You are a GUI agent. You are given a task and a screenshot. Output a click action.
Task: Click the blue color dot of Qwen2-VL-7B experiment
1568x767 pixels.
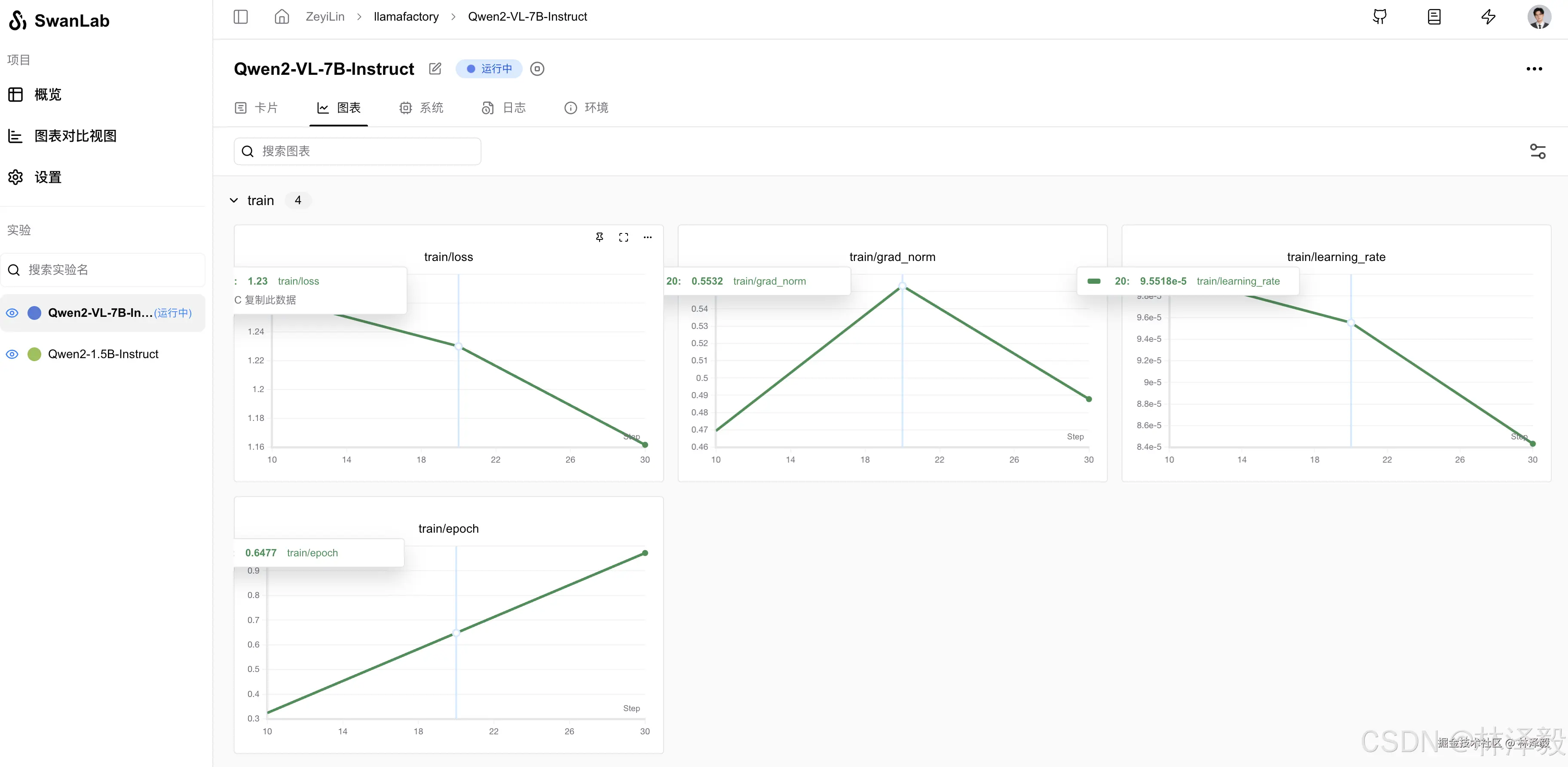point(35,313)
